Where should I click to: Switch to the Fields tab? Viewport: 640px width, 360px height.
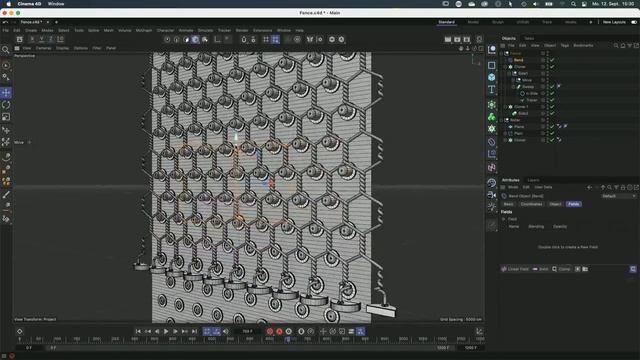pyautogui.click(x=573, y=204)
